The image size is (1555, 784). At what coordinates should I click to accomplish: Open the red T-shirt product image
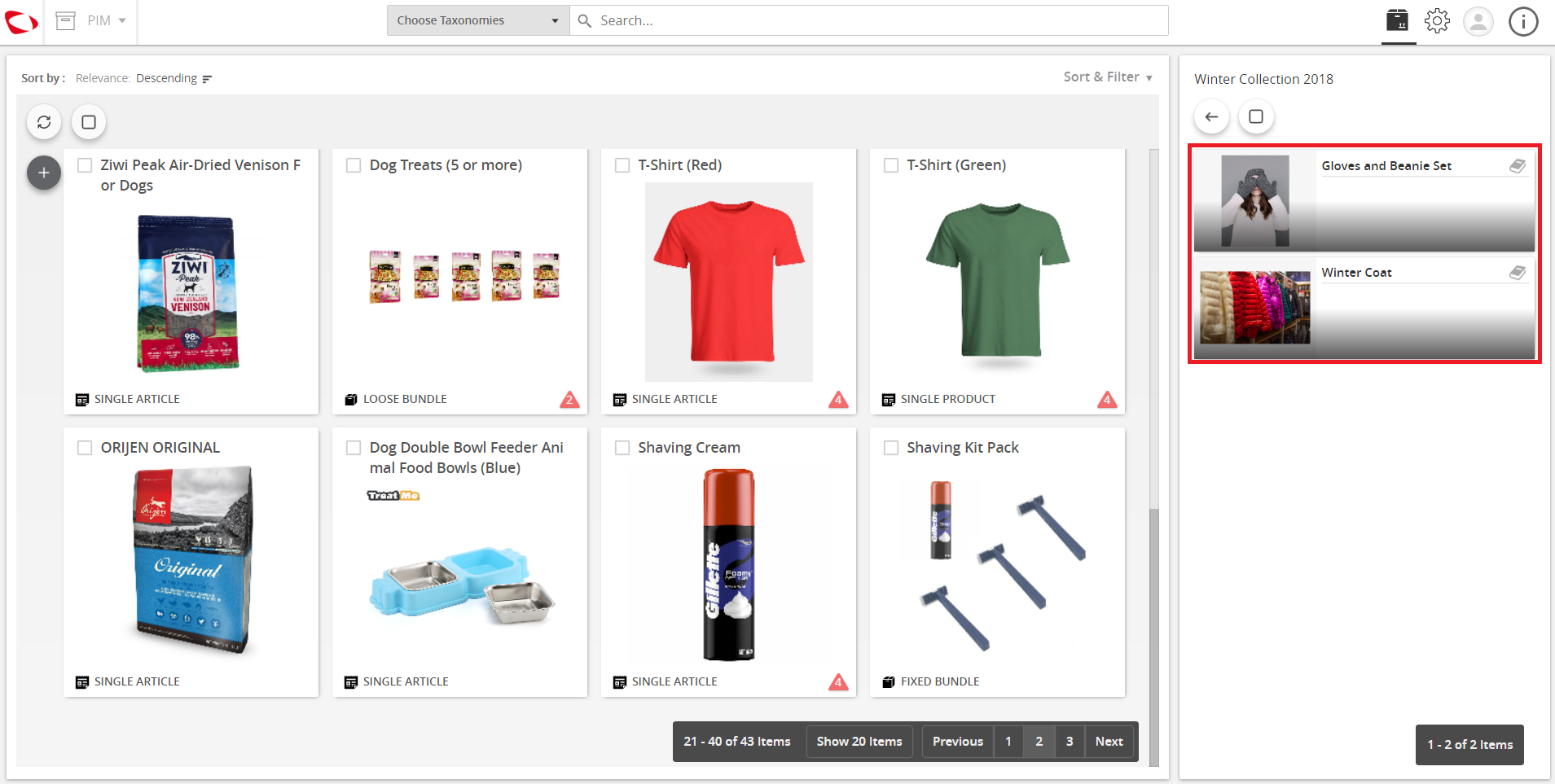tap(729, 282)
